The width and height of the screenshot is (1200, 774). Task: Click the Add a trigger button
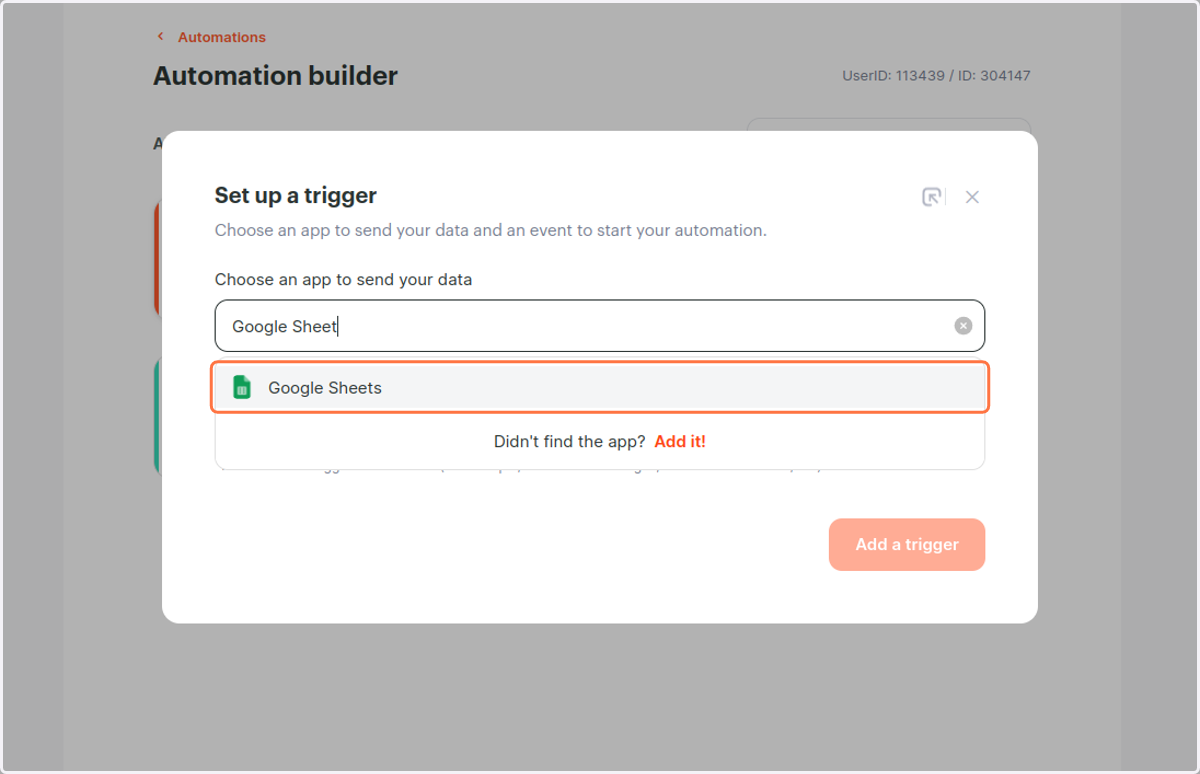point(907,545)
